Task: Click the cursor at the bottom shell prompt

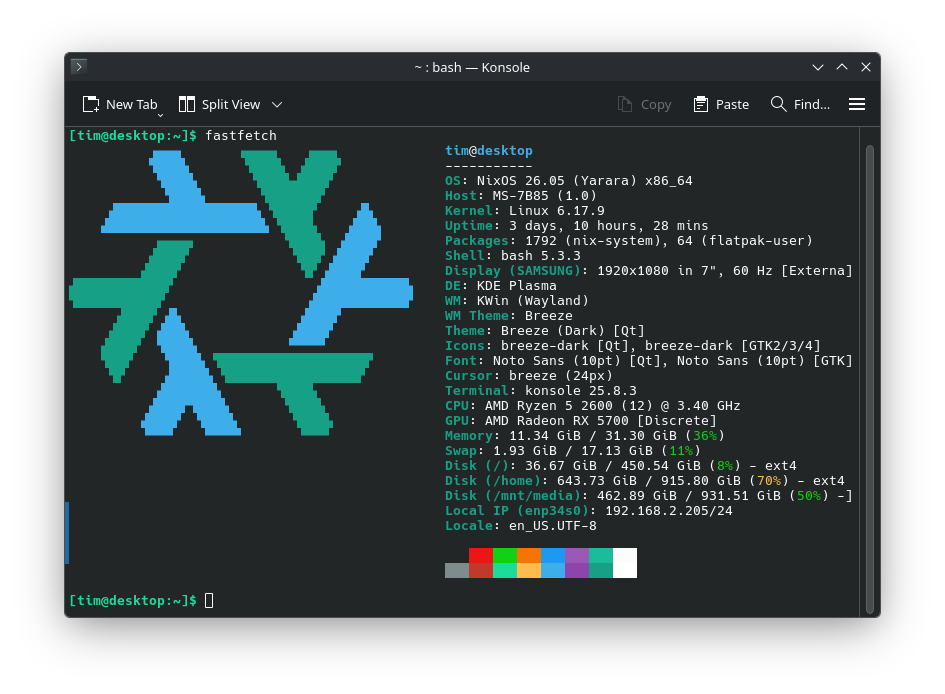Action: point(209,600)
